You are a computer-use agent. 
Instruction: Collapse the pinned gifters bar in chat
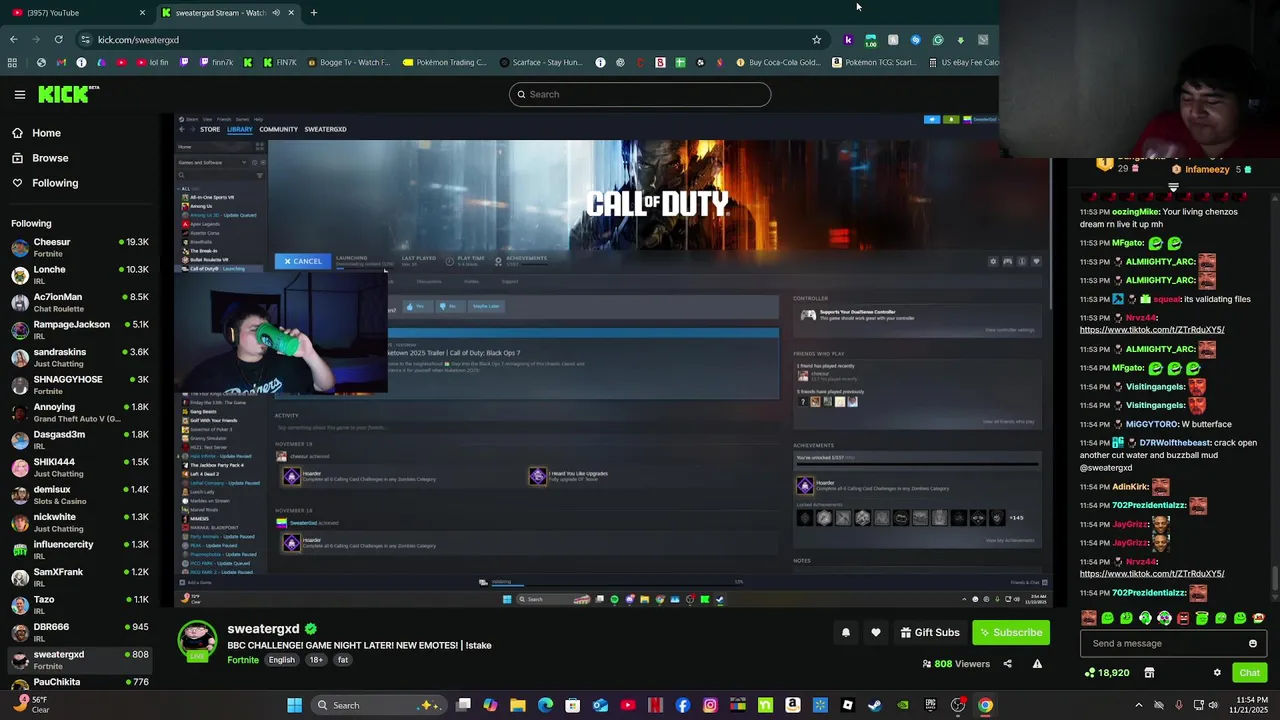click(1173, 186)
